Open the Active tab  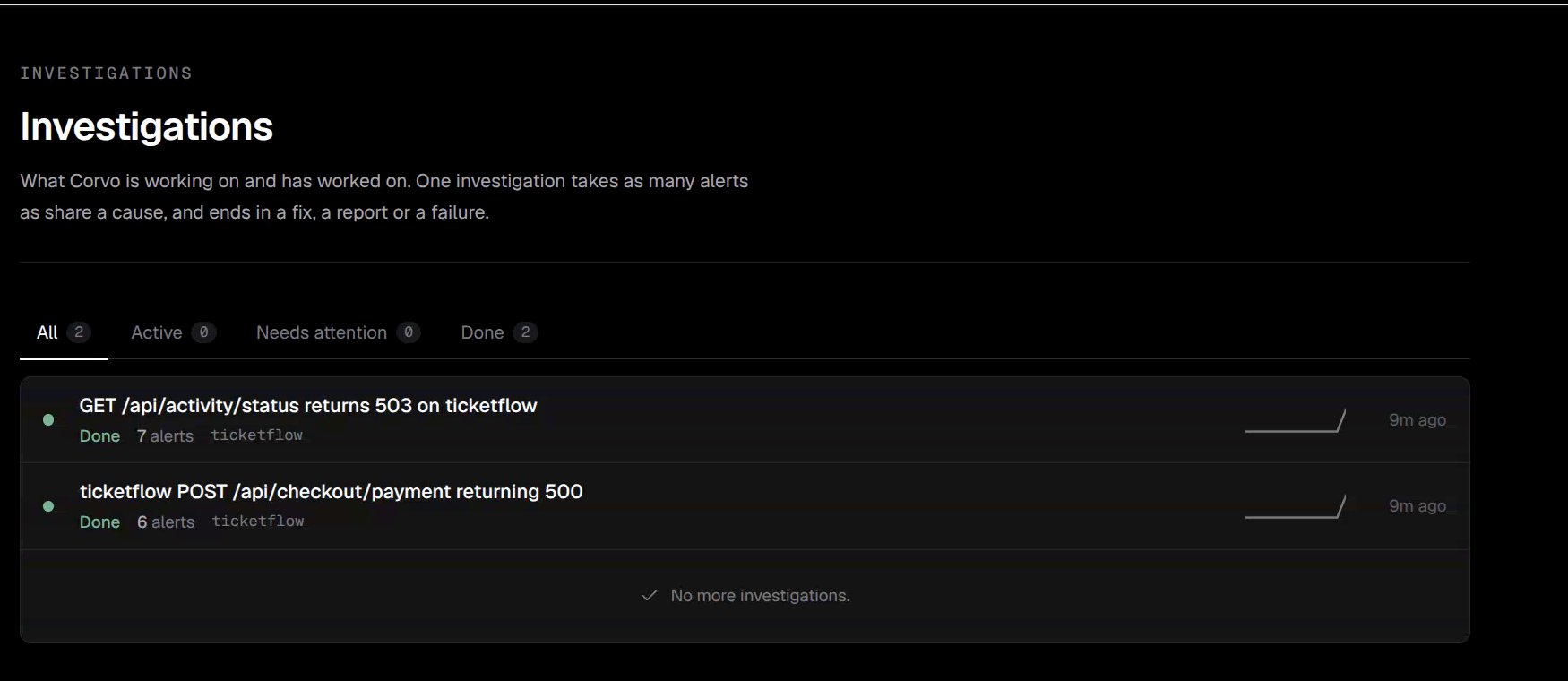(x=173, y=332)
